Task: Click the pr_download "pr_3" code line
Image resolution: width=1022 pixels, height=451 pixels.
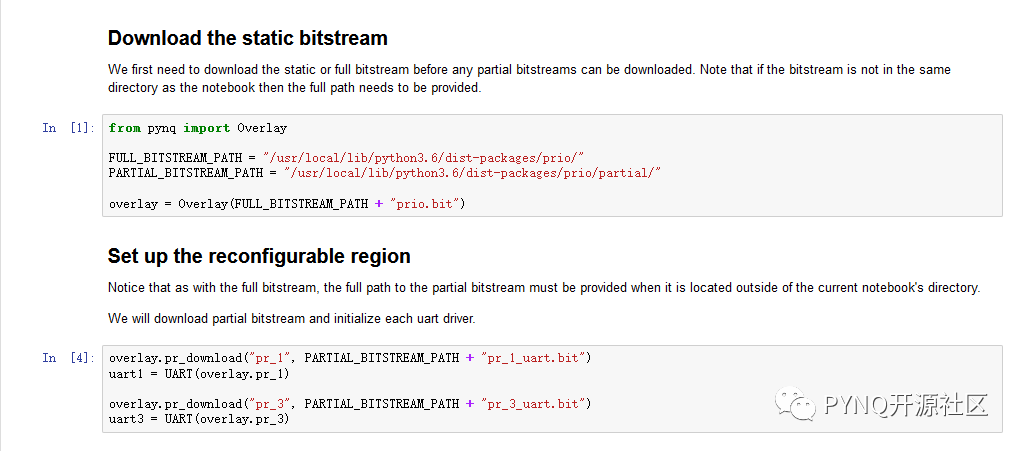Action: point(350,404)
